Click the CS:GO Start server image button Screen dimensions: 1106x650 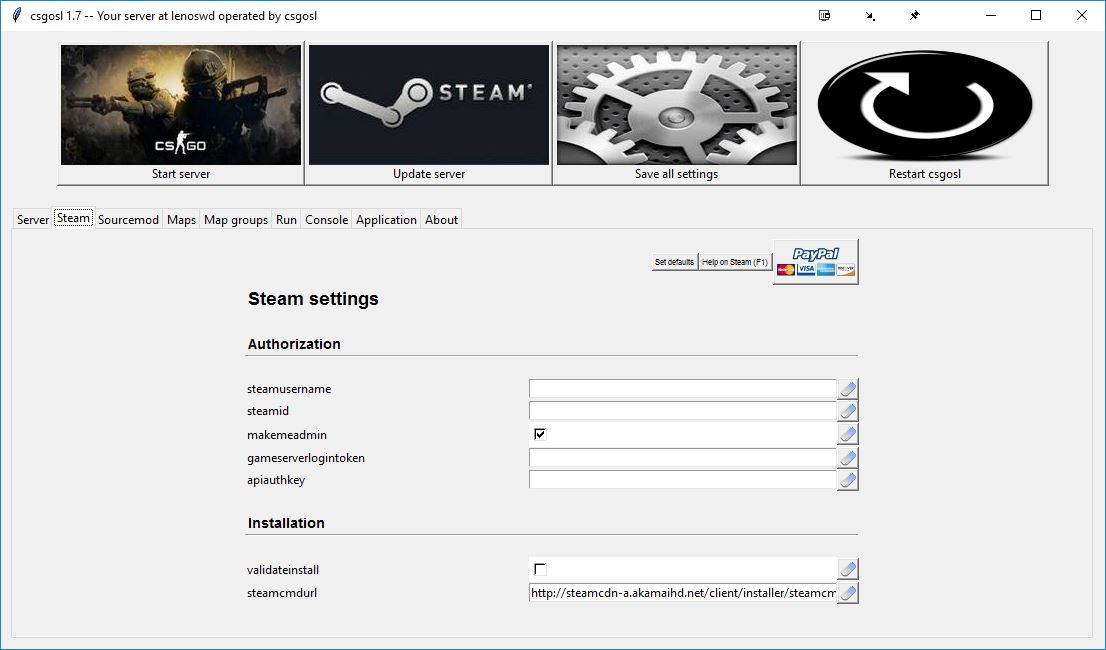181,113
